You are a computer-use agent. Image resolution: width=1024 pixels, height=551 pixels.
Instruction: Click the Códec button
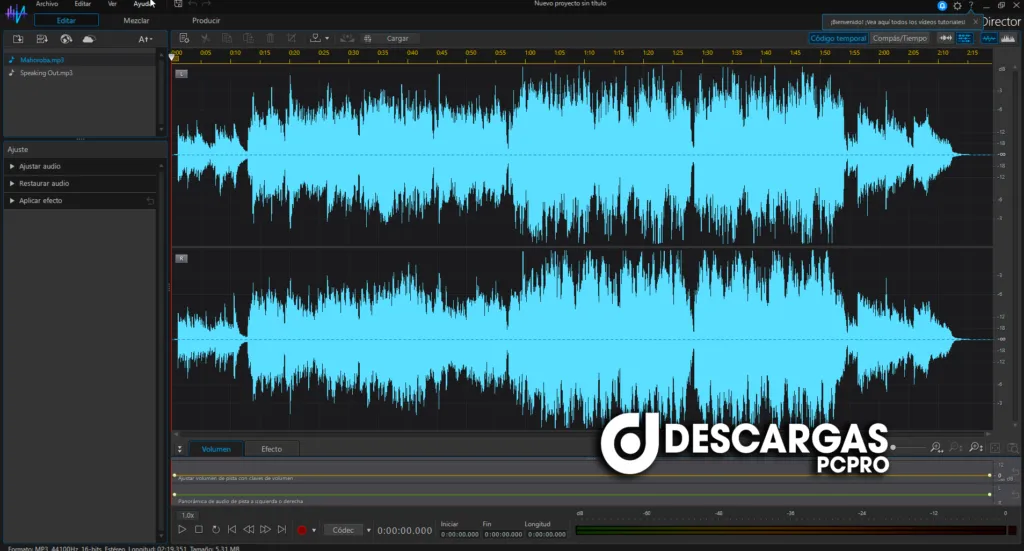[x=343, y=530]
